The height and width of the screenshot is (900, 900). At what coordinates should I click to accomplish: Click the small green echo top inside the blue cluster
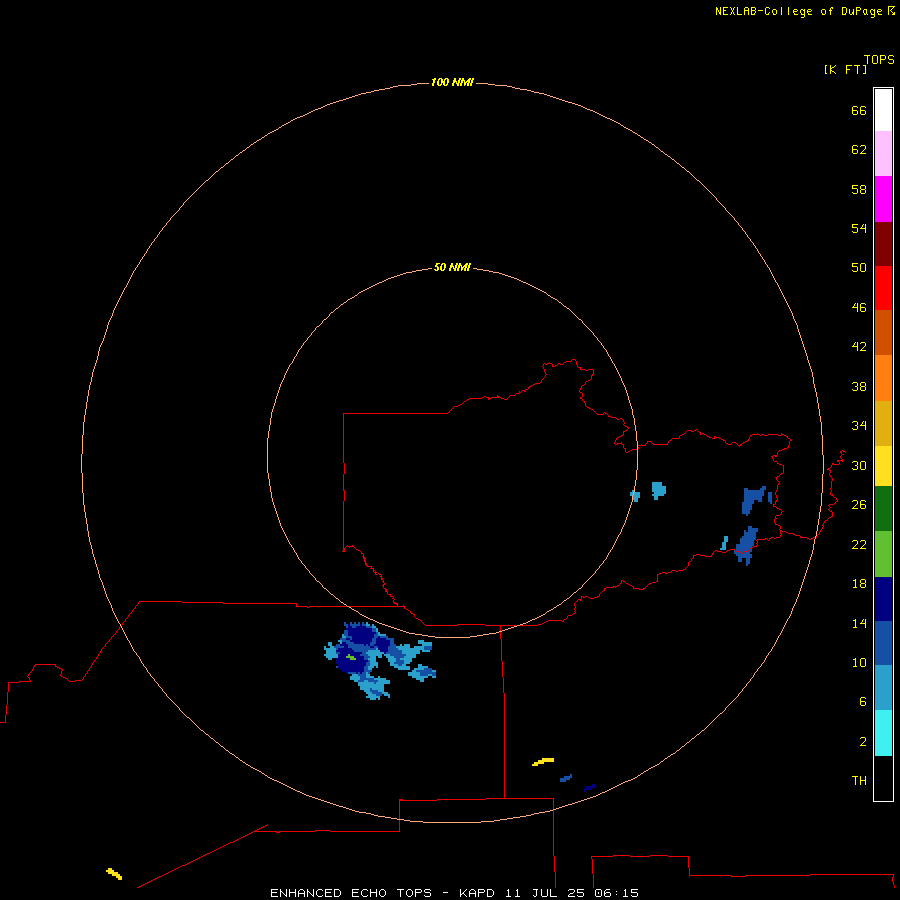350,657
